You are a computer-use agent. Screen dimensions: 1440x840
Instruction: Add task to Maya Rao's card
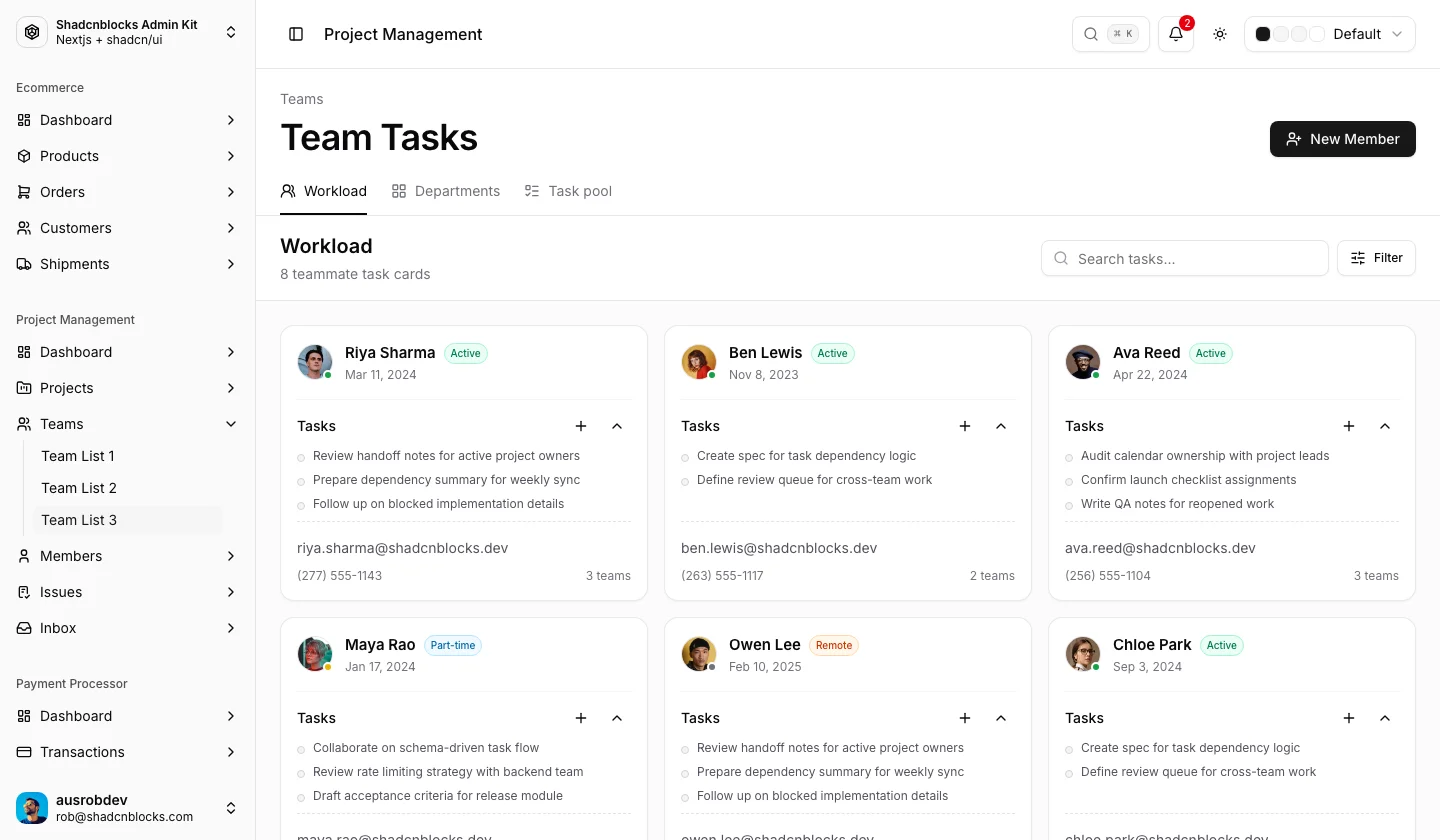tap(581, 718)
